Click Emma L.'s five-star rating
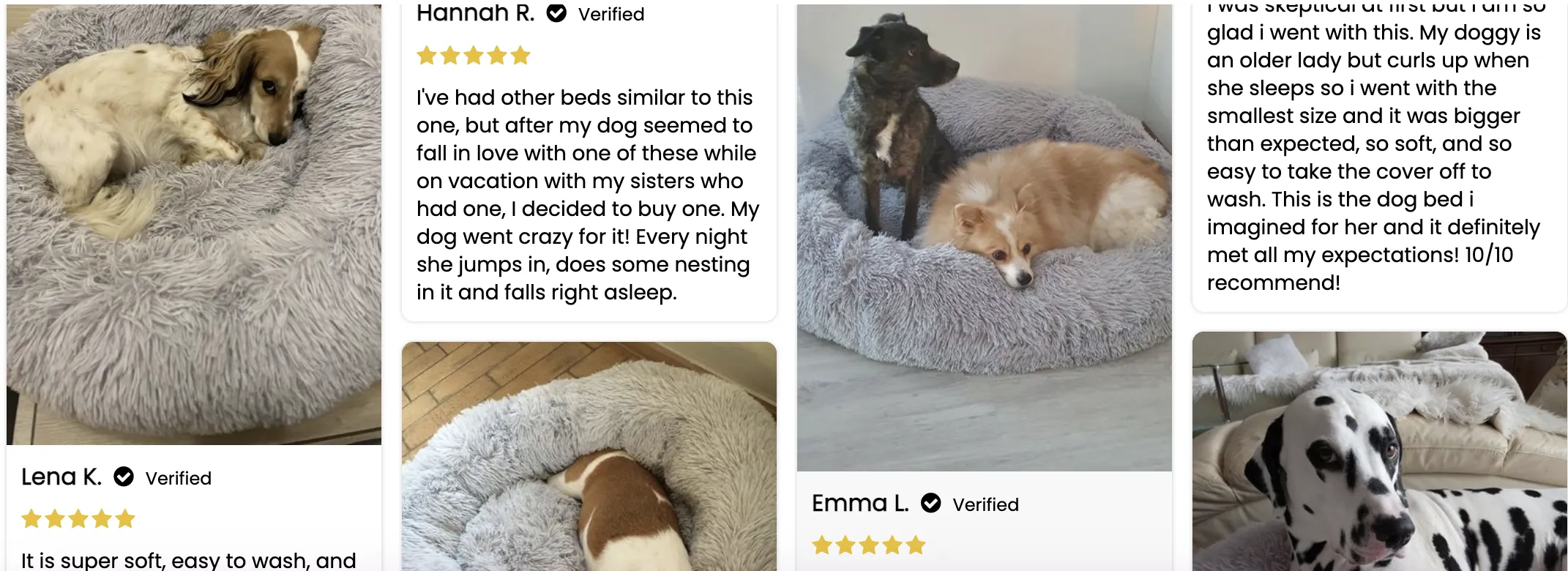The width and height of the screenshot is (1568, 571). (x=869, y=545)
